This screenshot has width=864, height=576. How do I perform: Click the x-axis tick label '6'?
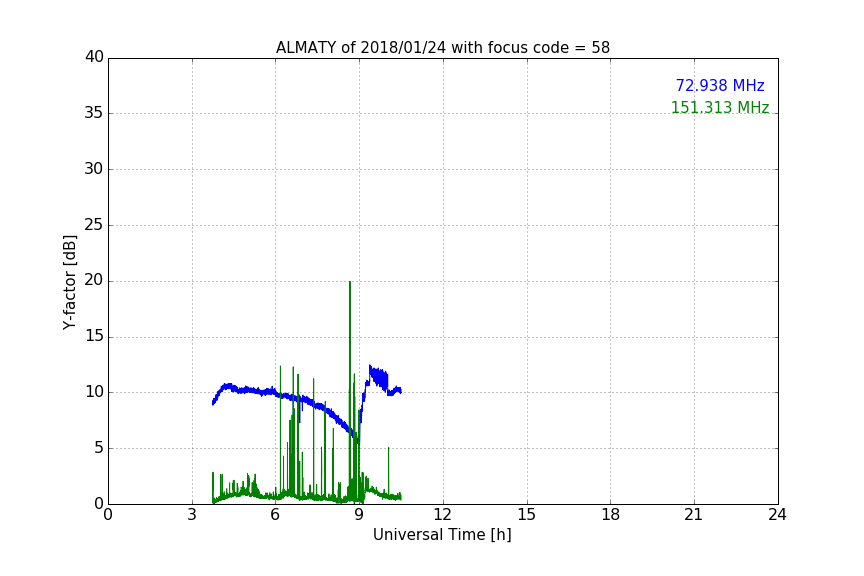[x=275, y=515]
